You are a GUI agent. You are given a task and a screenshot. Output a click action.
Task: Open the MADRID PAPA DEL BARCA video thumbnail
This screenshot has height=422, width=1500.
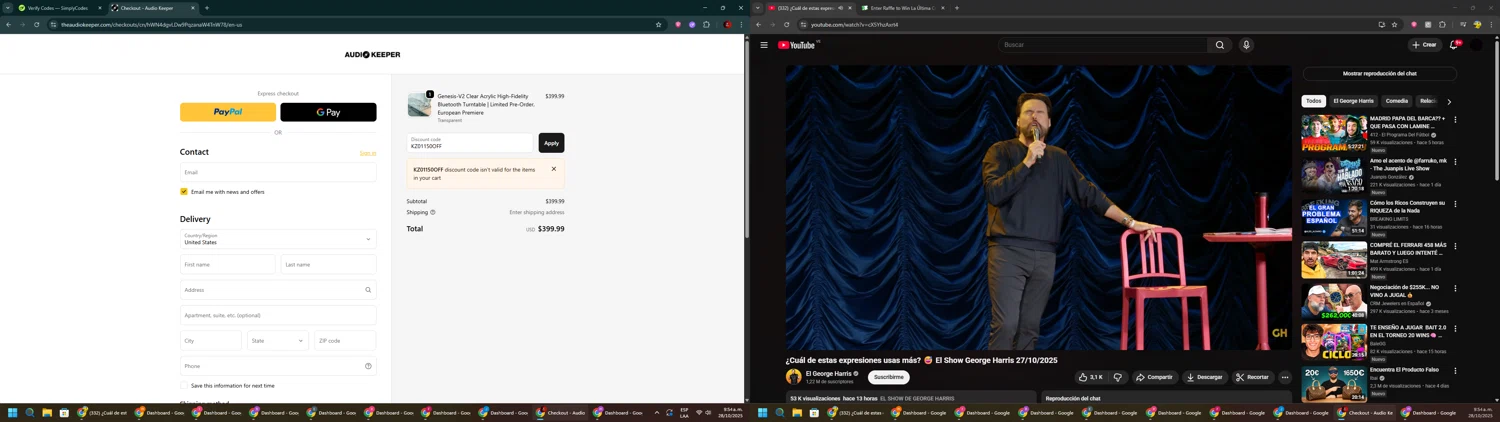(x=1334, y=134)
